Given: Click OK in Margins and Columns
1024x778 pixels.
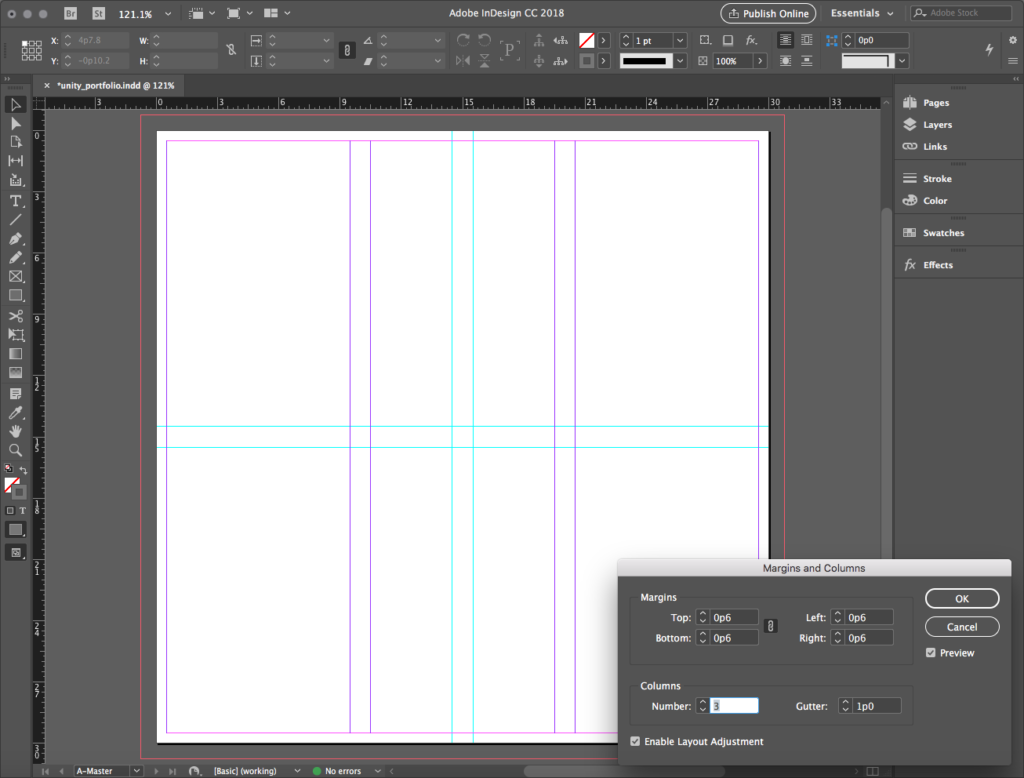Looking at the screenshot, I should [961, 598].
